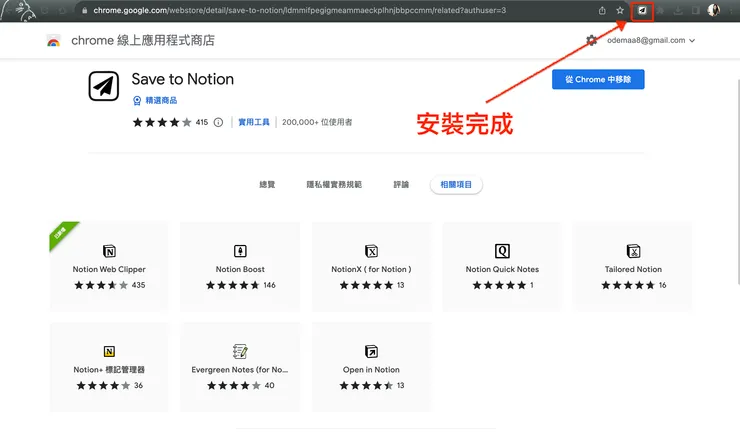This screenshot has width=740, height=437.
Task: Click the Save to Notion paper plane logo
Action: coord(104,86)
